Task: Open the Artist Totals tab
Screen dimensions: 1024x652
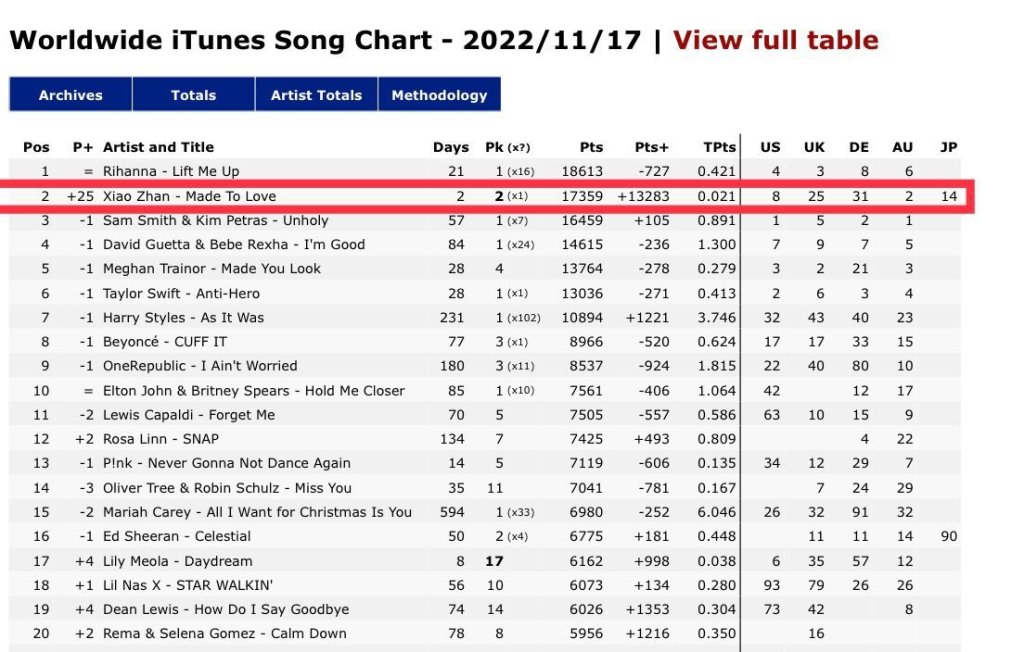Action: (316, 95)
